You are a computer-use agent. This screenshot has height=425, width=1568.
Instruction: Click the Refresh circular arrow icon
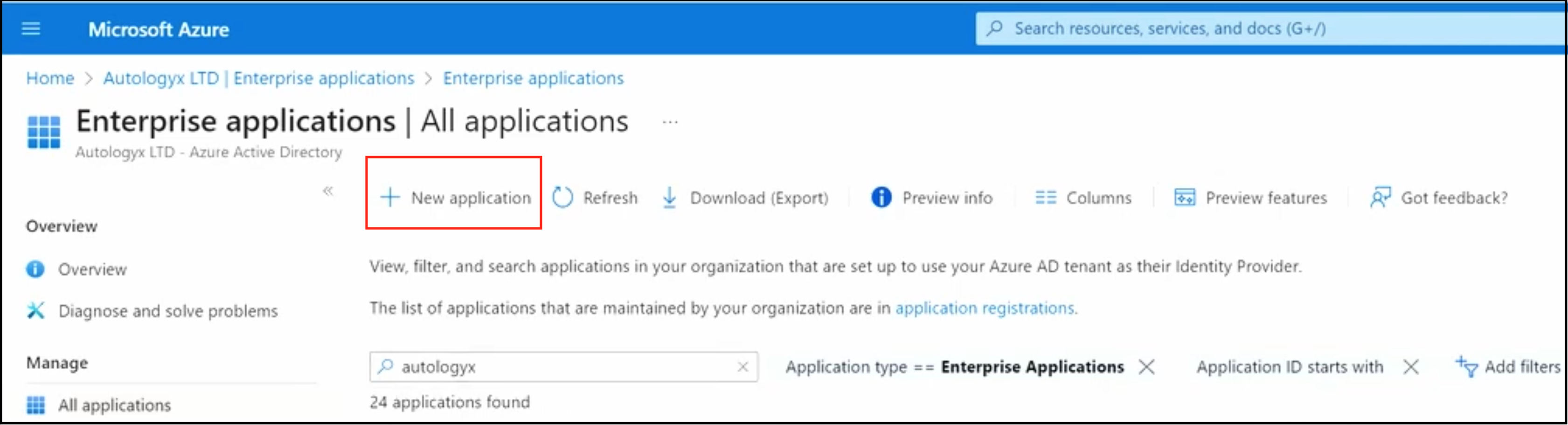click(562, 198)
